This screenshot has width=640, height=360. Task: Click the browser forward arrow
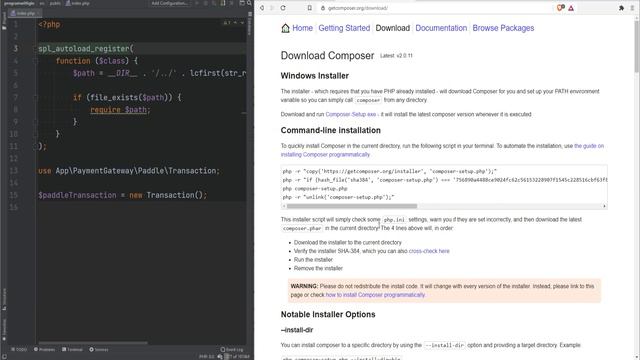pyautogui.click(x=272, y=8)
